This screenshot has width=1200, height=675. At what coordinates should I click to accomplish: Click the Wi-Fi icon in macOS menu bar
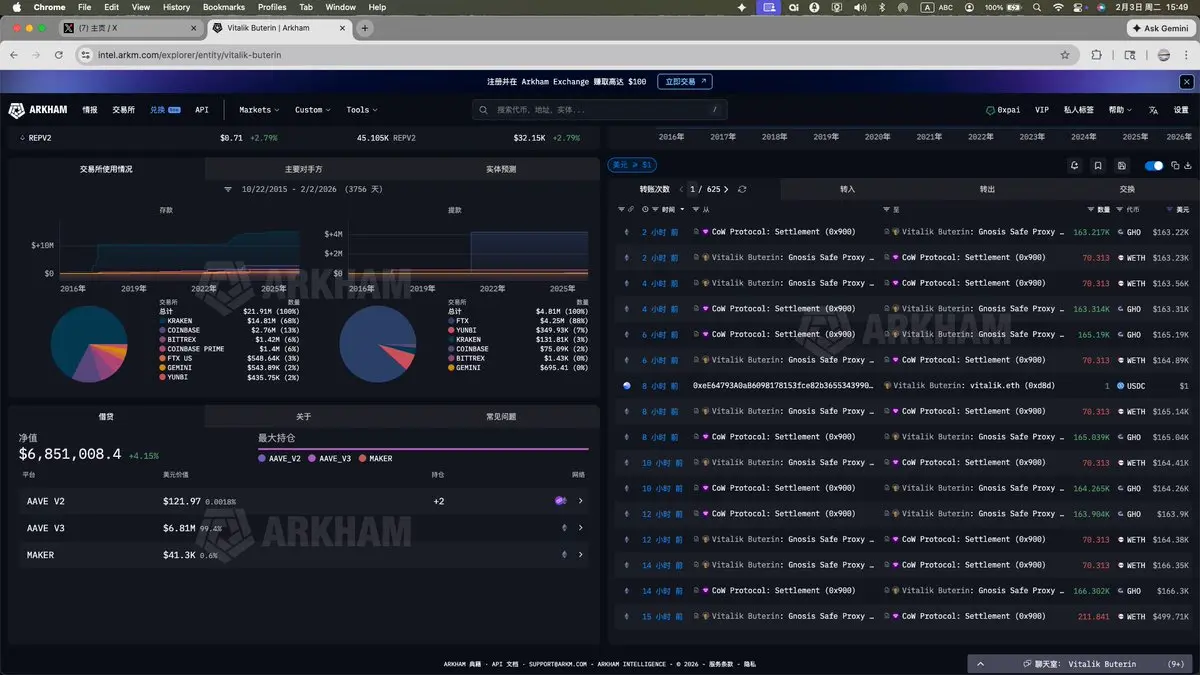point(1059,7)
